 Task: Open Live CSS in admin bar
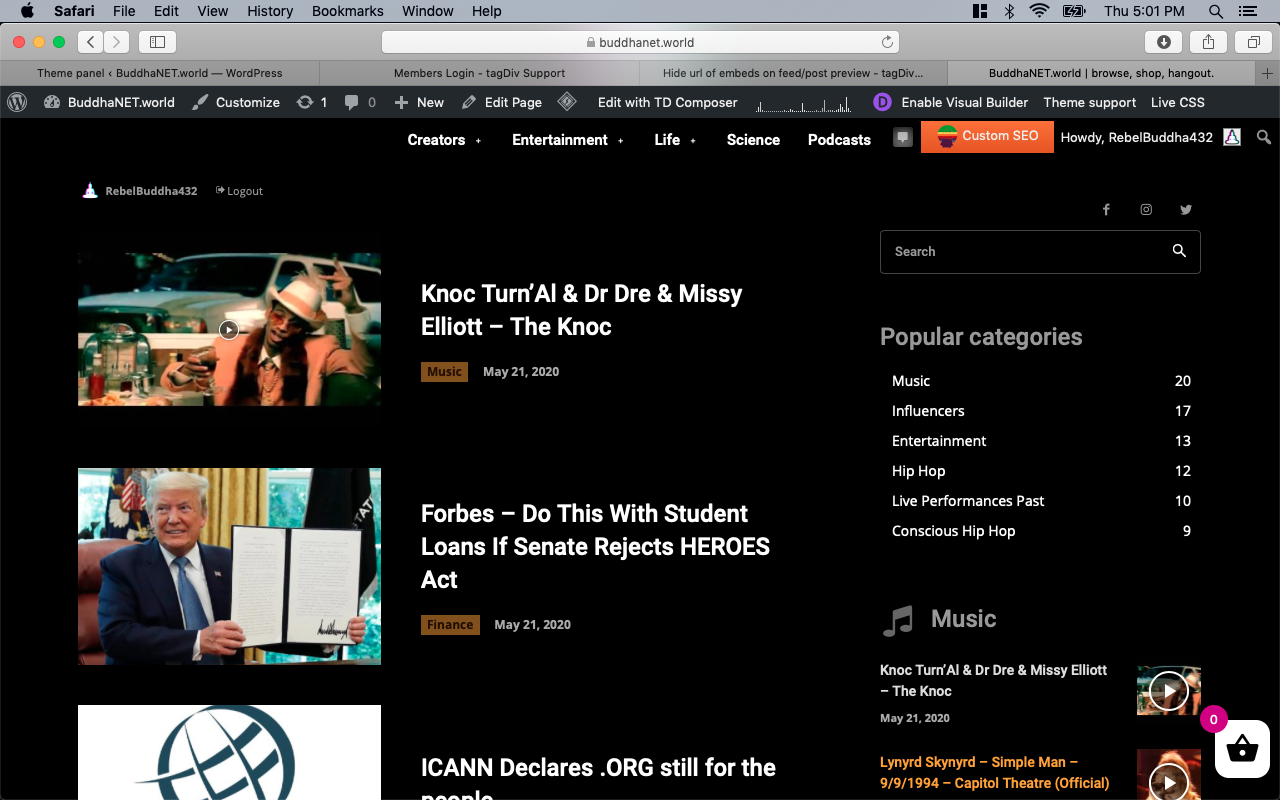[x=1178, y=102]
